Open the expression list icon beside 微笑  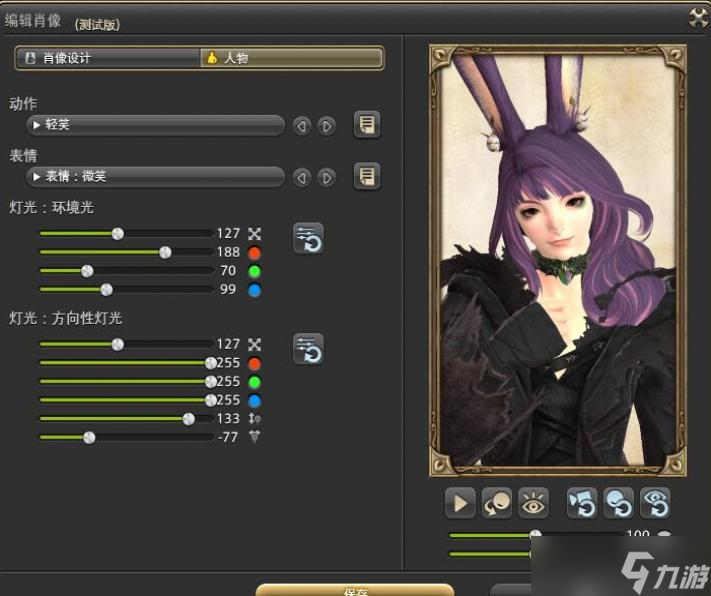[367, 176]
